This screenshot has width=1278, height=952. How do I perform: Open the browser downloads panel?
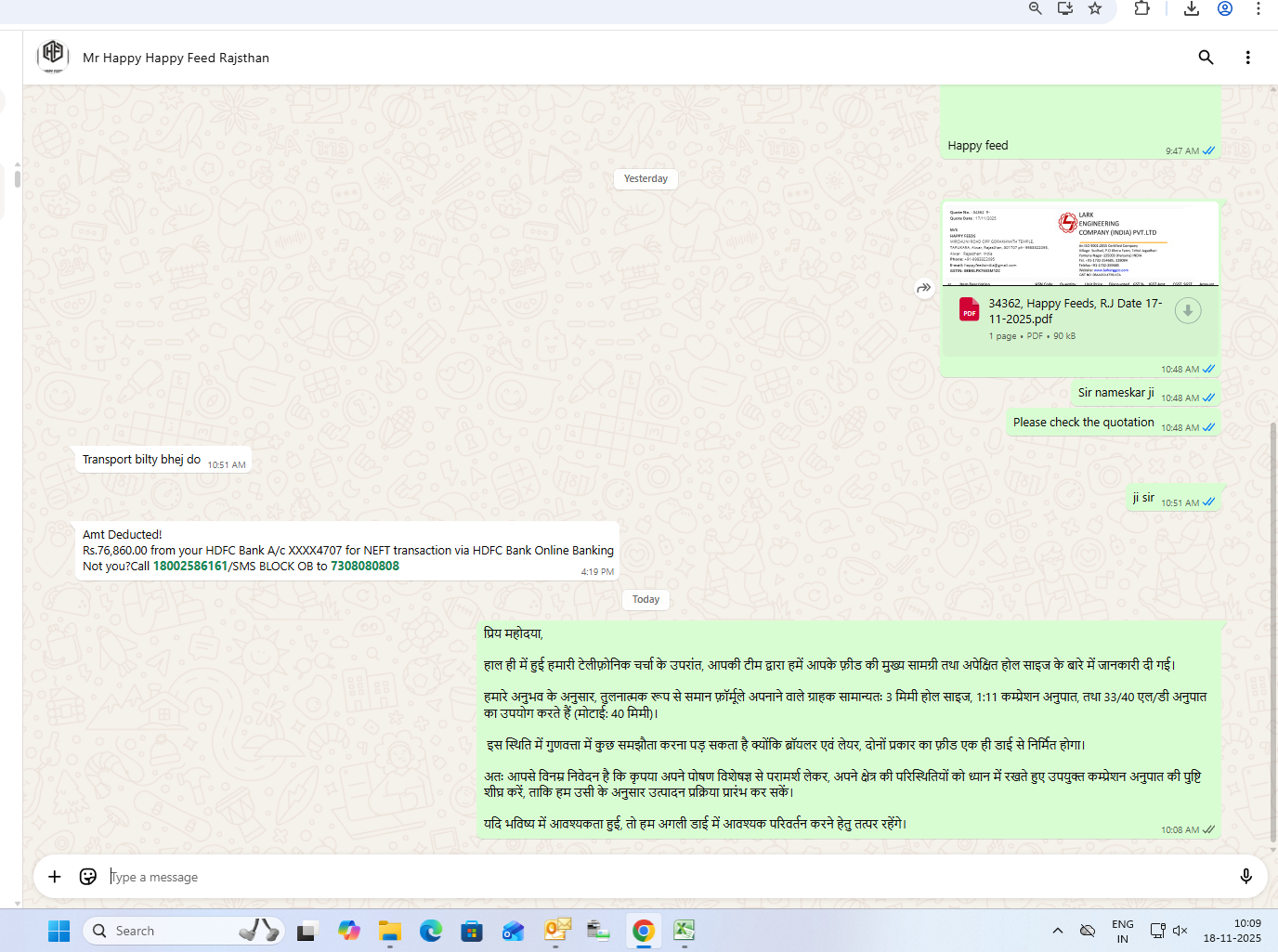(1192, 8)
